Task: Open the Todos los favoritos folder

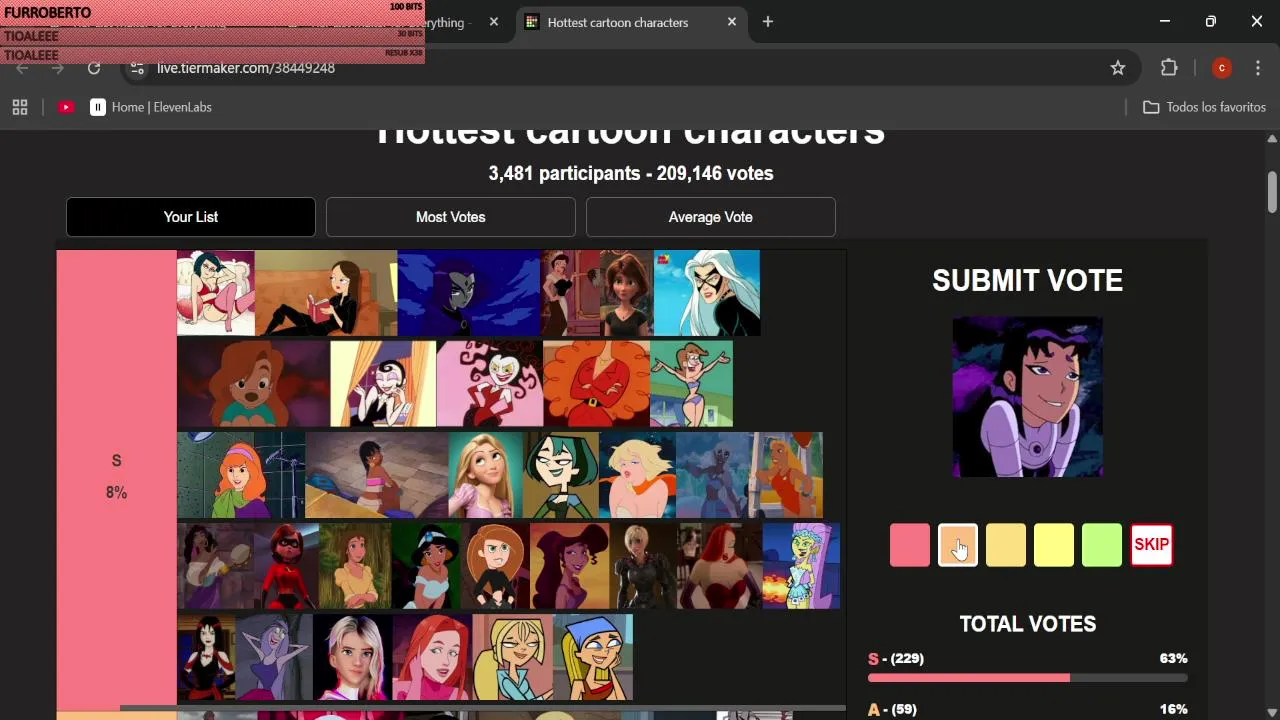Action: [1204, 107]
